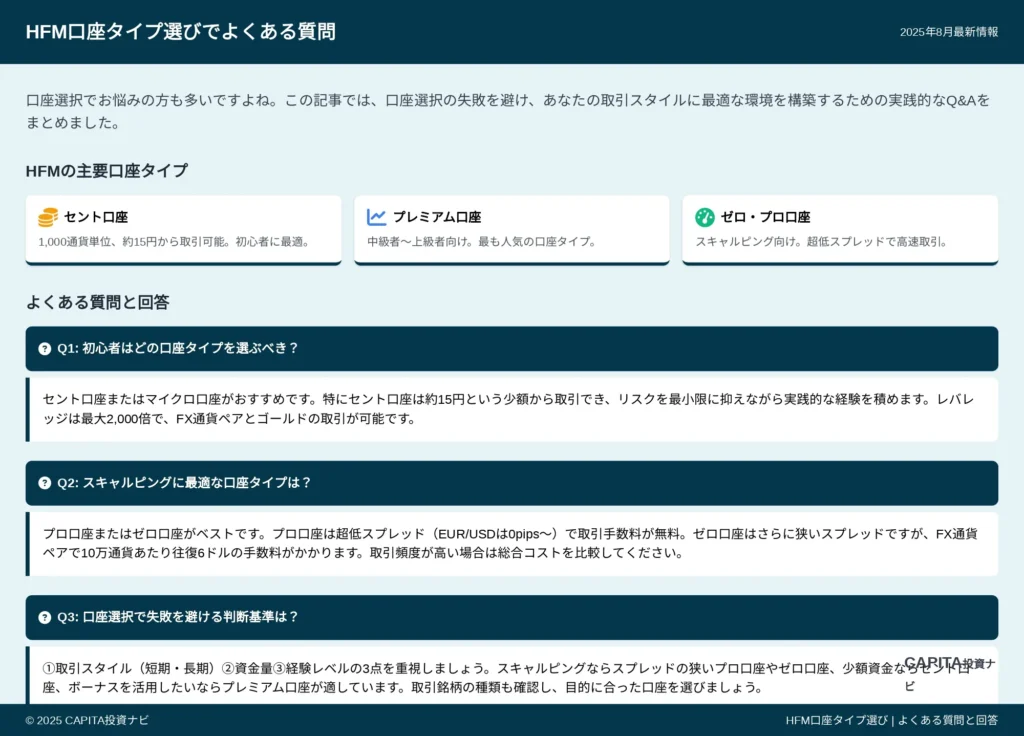Click the よくある質問と回答 section heading
1024x736 pixels.
(97, 302)
